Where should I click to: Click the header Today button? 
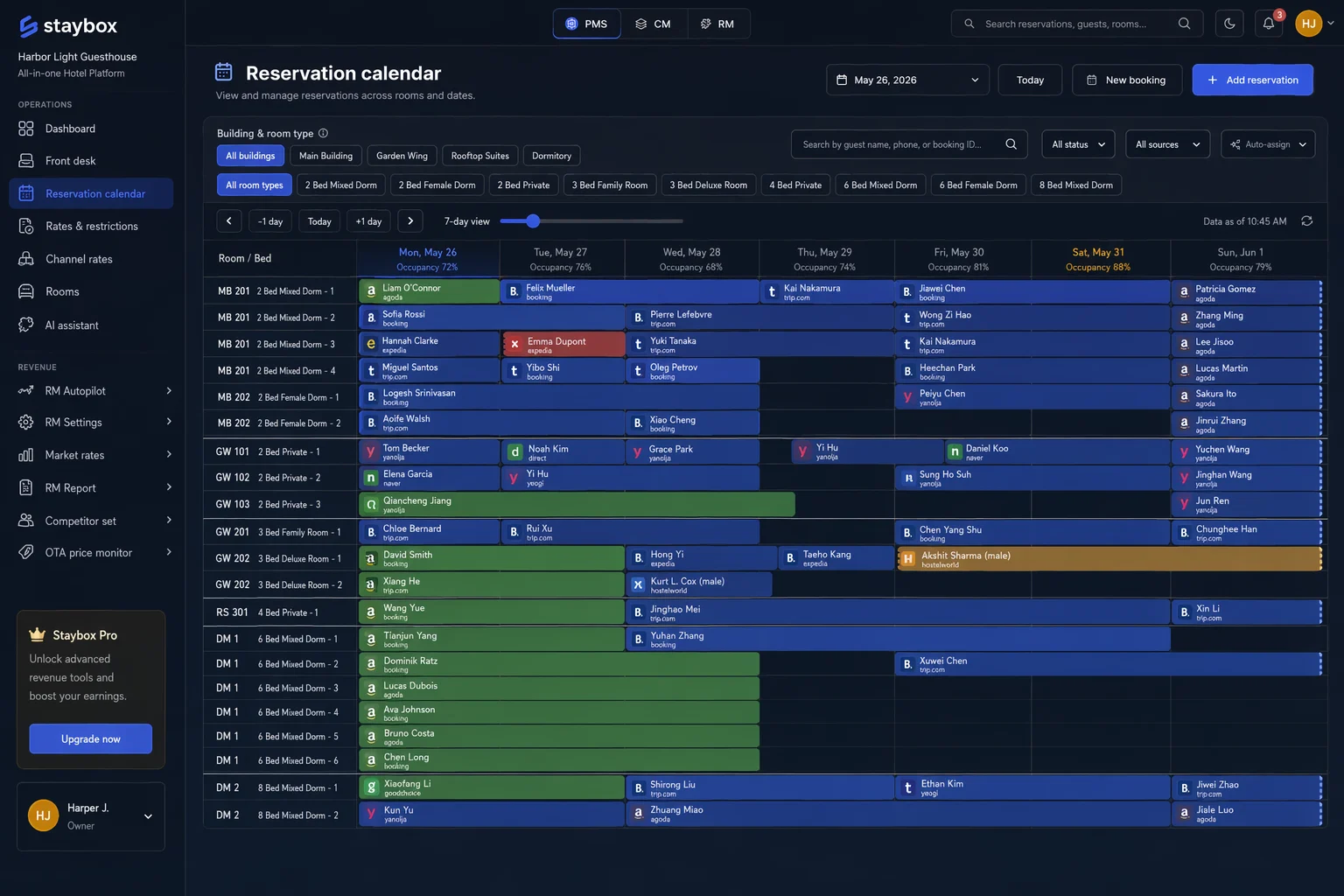(1030, 80)
